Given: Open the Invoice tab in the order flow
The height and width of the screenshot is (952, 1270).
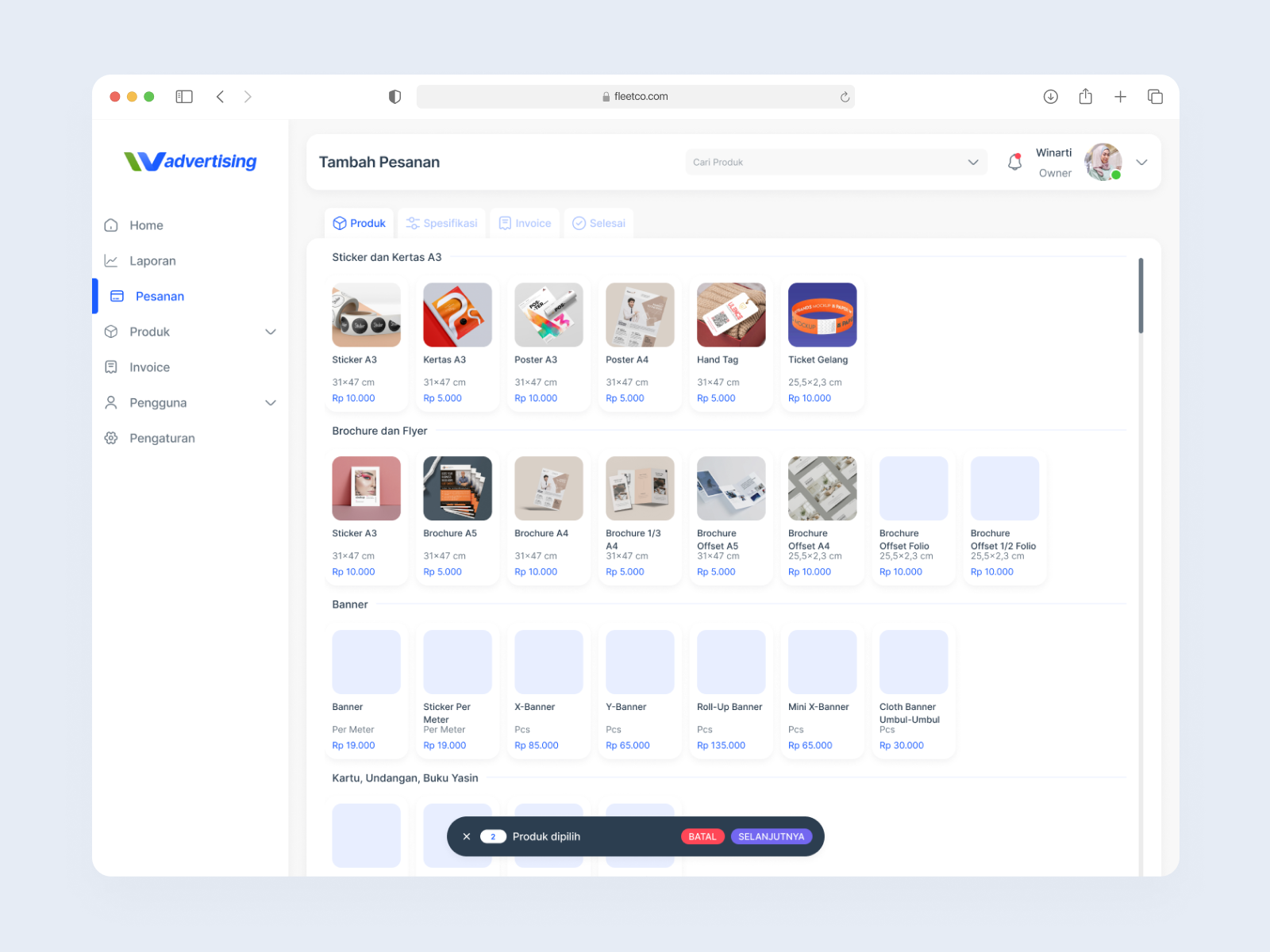Looking at the screenshot, I should click(525, 223).
